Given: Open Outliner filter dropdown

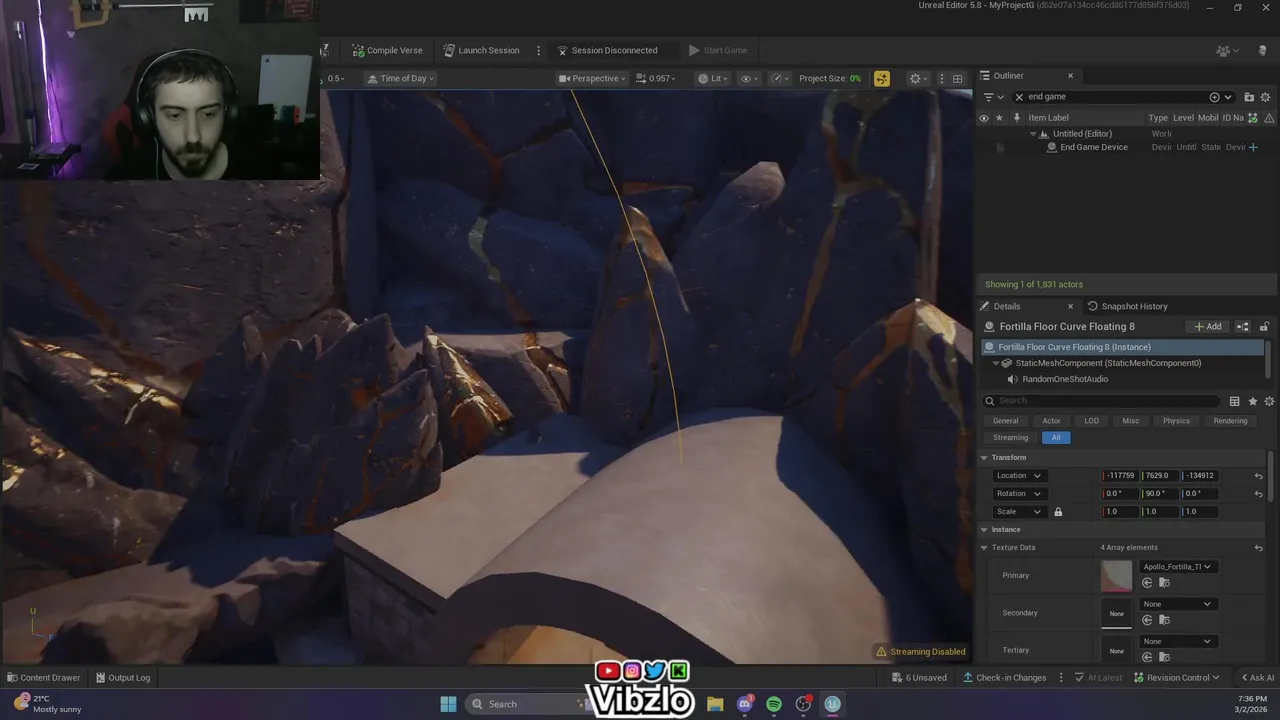Looking at the screenshot, I should click(x=992, y=97).
